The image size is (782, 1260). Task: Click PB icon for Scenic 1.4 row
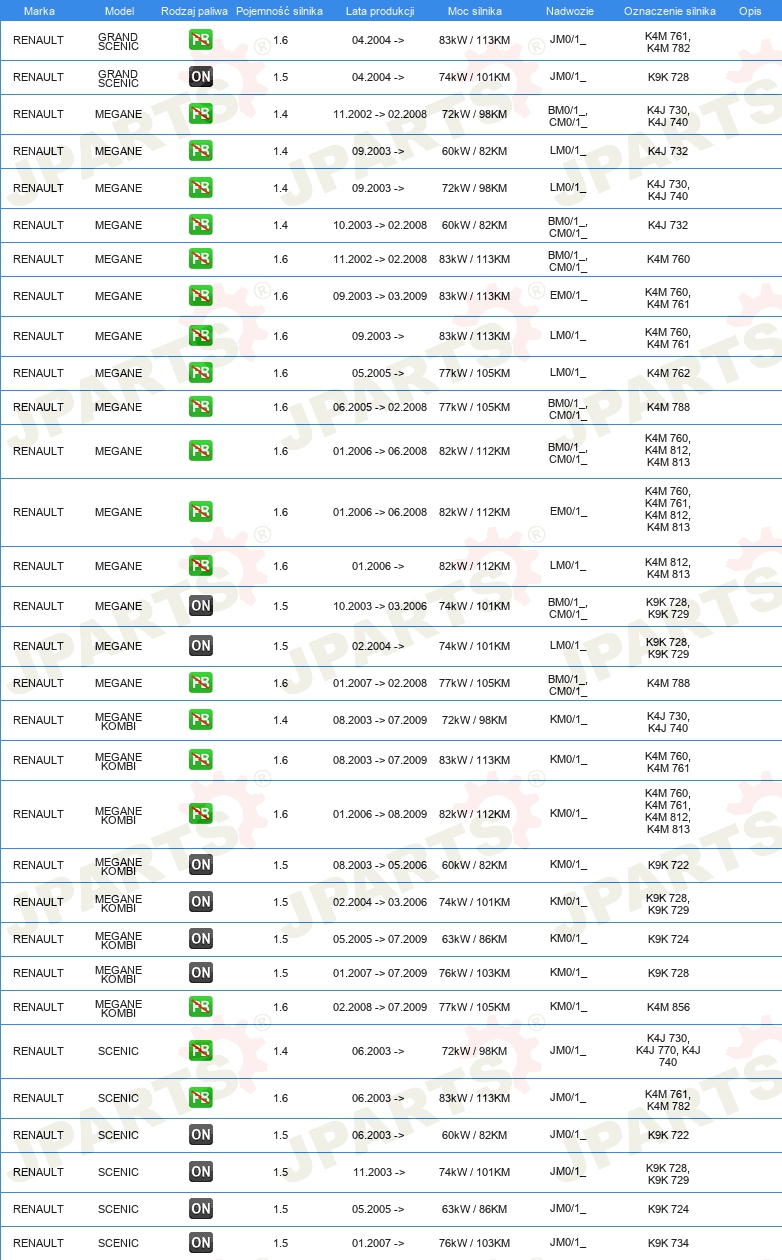200,1051
